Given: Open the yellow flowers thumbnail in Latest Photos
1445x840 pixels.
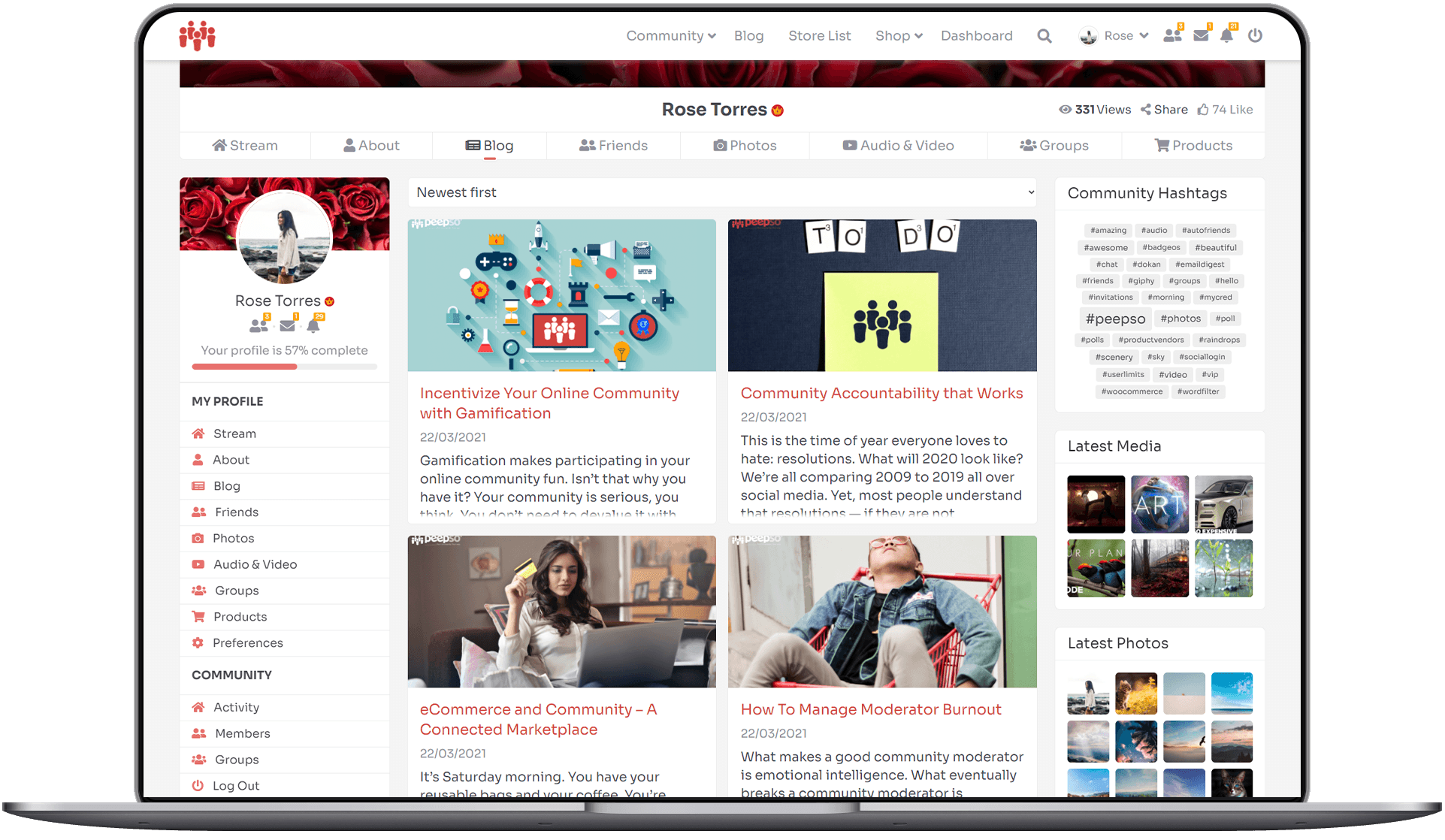Looking at the screenshot, I should pos(1135,693).
